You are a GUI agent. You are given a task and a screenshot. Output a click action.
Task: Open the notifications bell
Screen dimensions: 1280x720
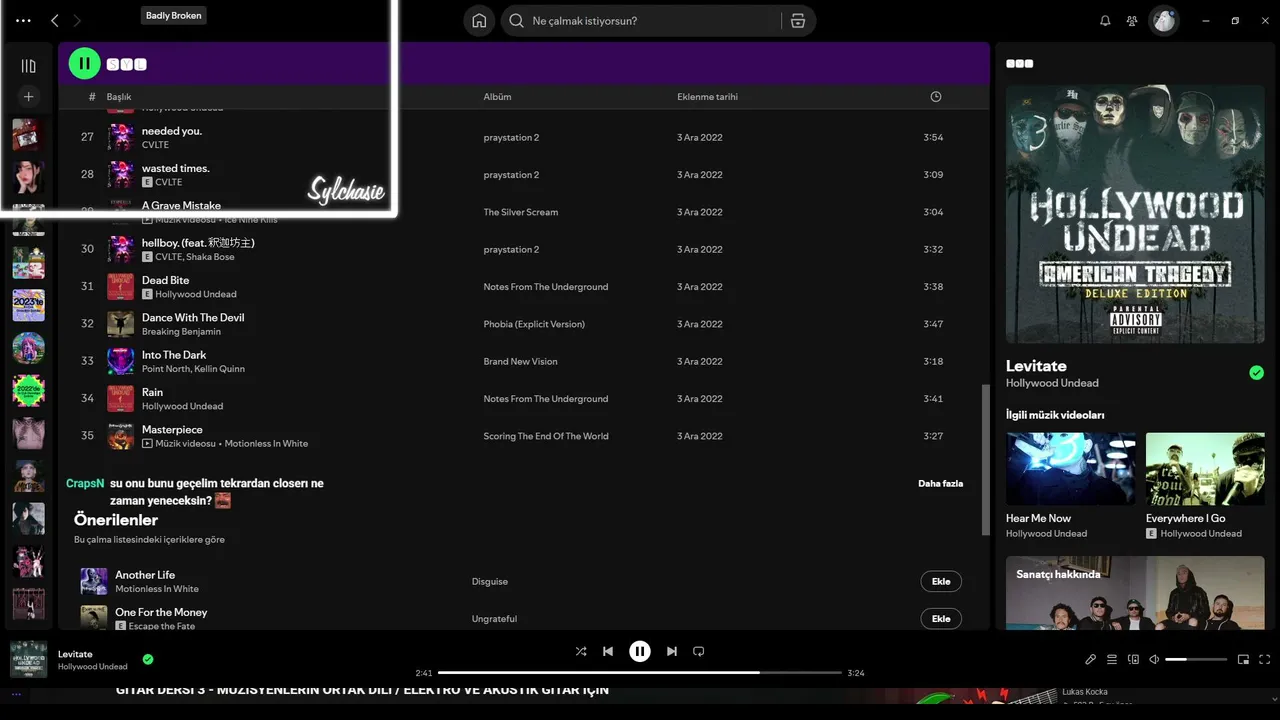coord(1105,21)
